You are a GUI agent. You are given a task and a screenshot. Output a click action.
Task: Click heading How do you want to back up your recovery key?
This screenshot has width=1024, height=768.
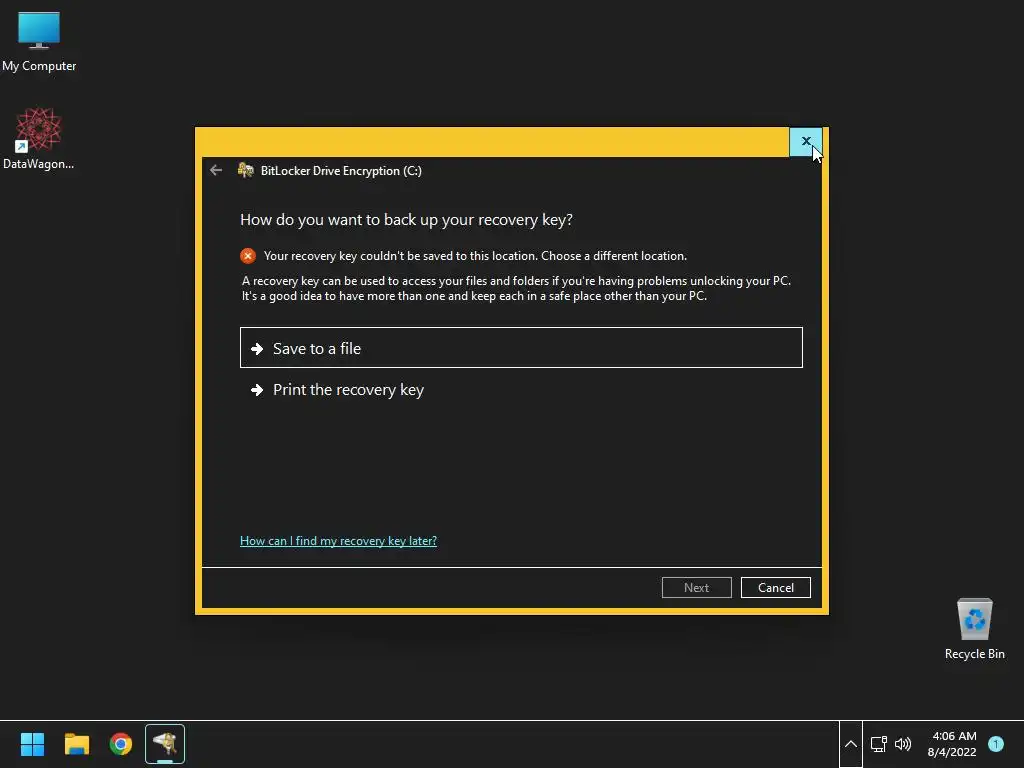click(x=406, y=220)
